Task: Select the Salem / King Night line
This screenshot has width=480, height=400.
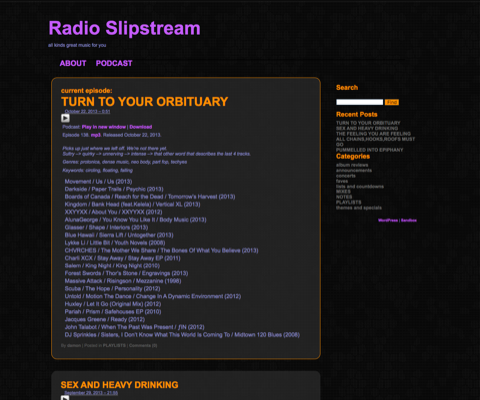Action: [112, 266]
